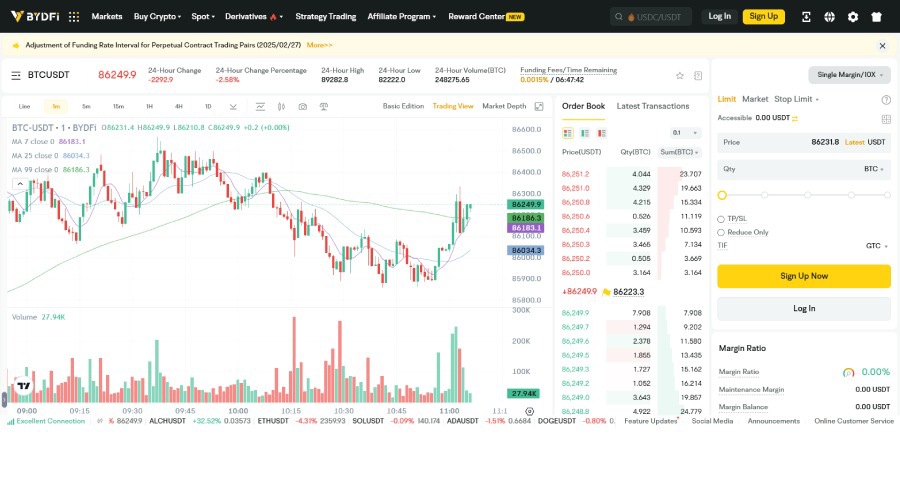The image size is (900, 500).
Task: Open the GTC time-in-force dropdown
Action: (876, 246)
